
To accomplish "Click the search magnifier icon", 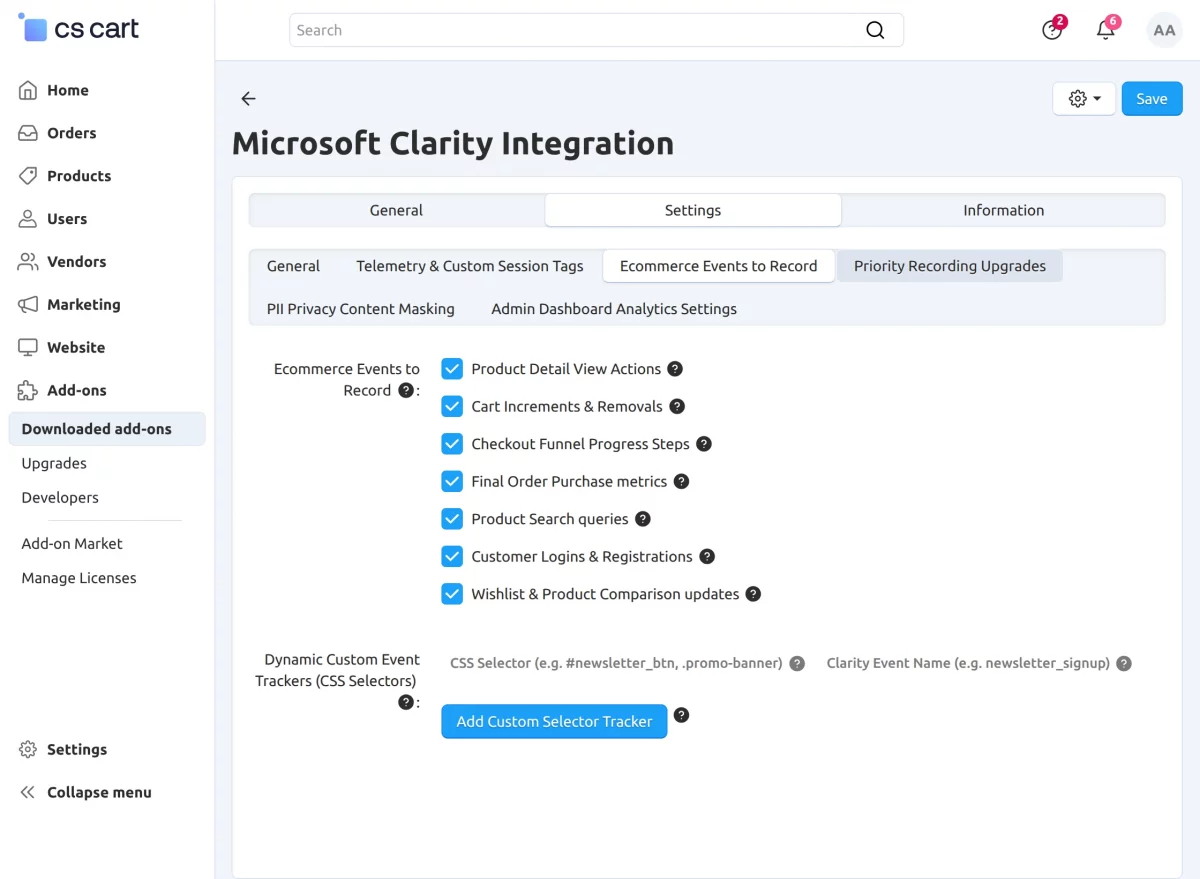I will [x=875, y=30].
